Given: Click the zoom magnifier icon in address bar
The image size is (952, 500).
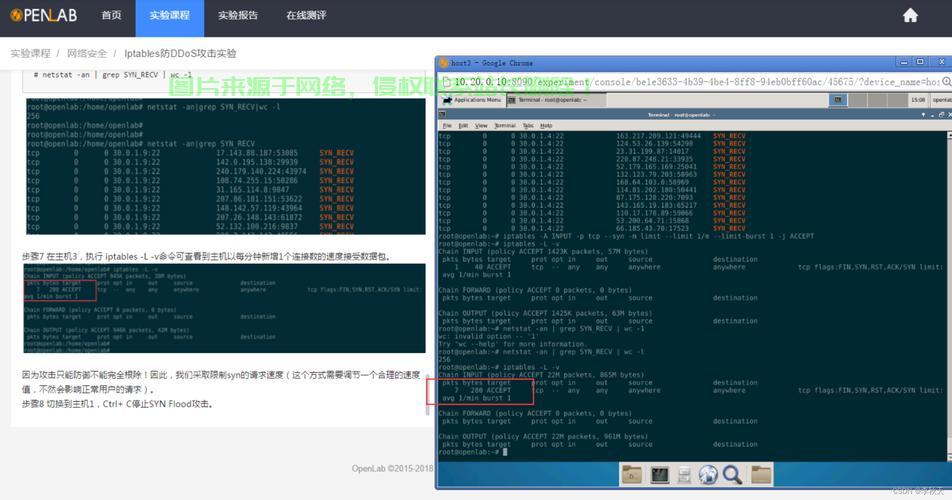Looking at the screenshot, I should (947, 81).
